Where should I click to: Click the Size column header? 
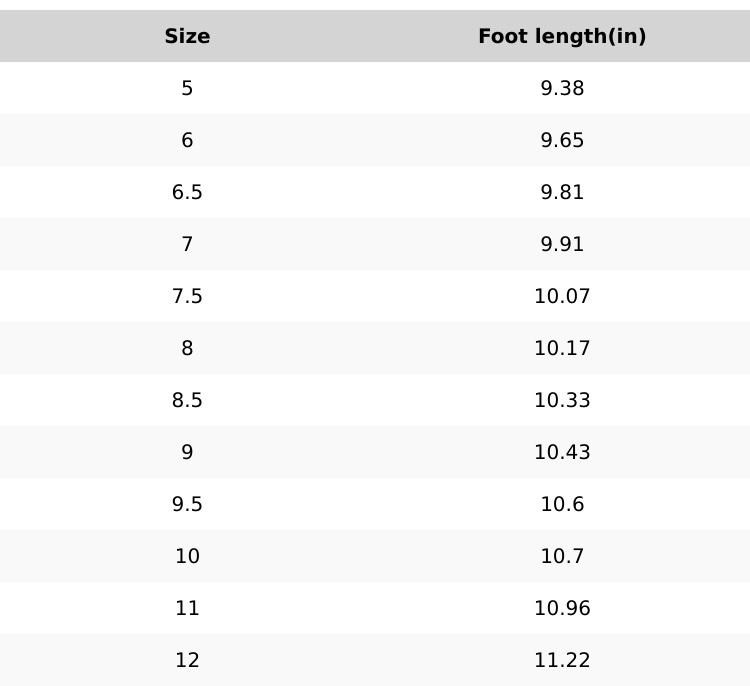pyautogui.click(x=187, y=37)
